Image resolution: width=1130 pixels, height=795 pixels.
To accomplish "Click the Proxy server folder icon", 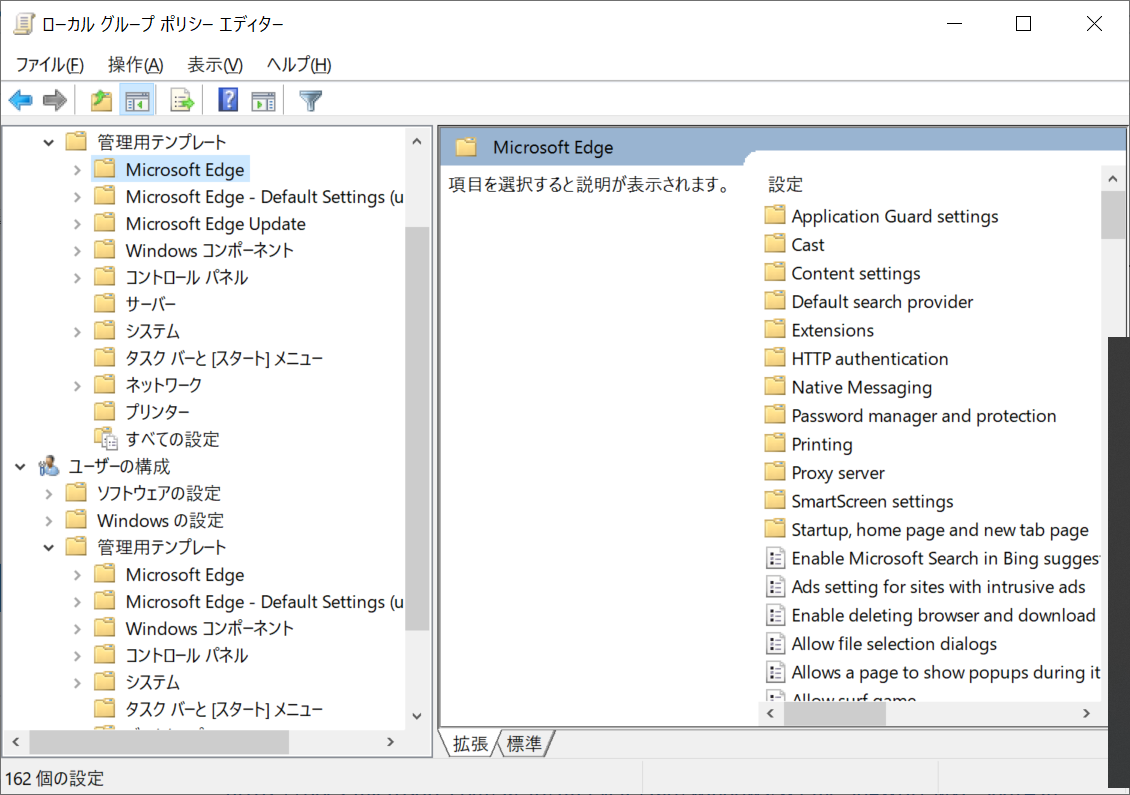I will pos(775,473).
